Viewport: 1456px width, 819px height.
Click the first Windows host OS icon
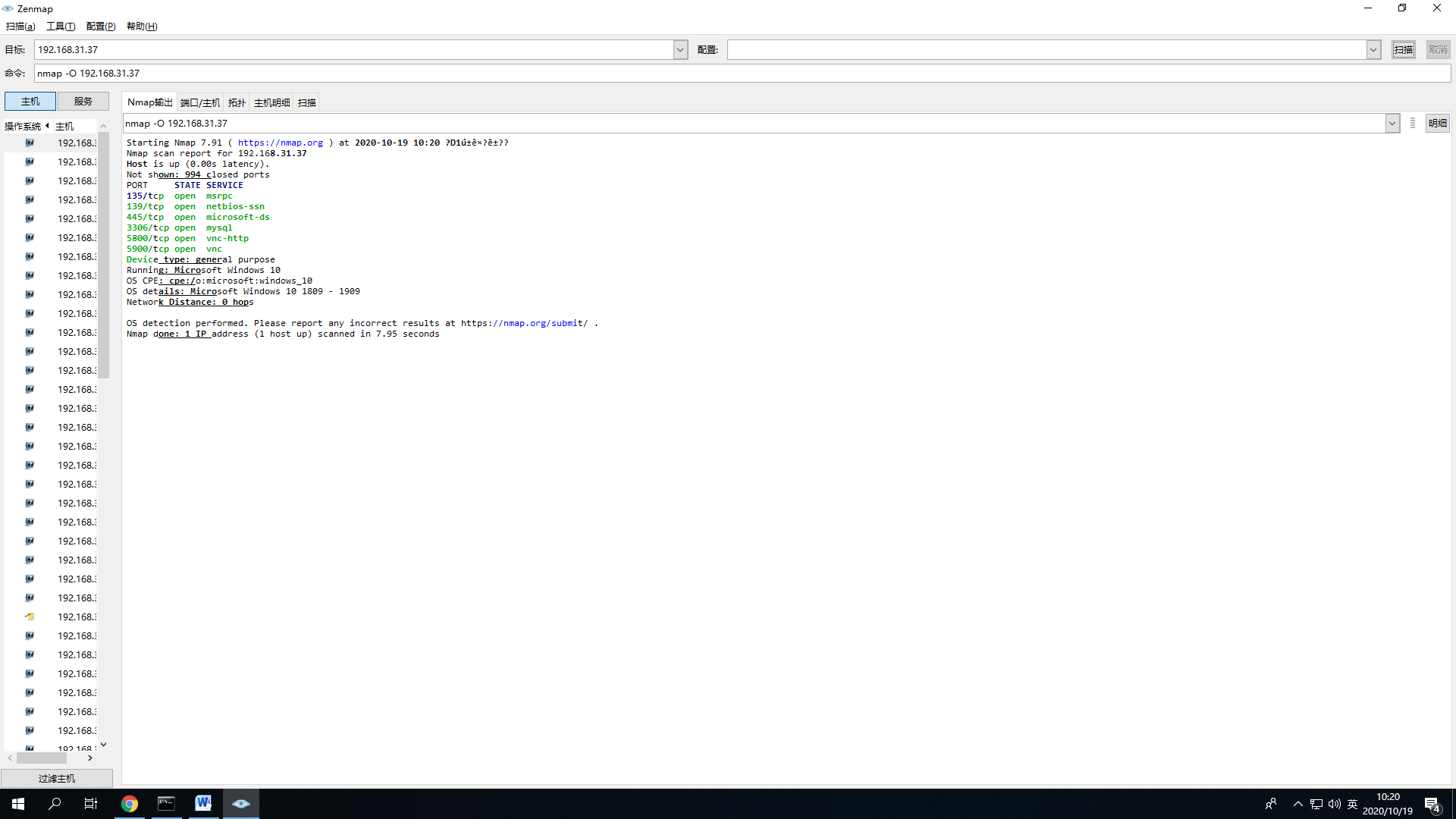(30, 143)
